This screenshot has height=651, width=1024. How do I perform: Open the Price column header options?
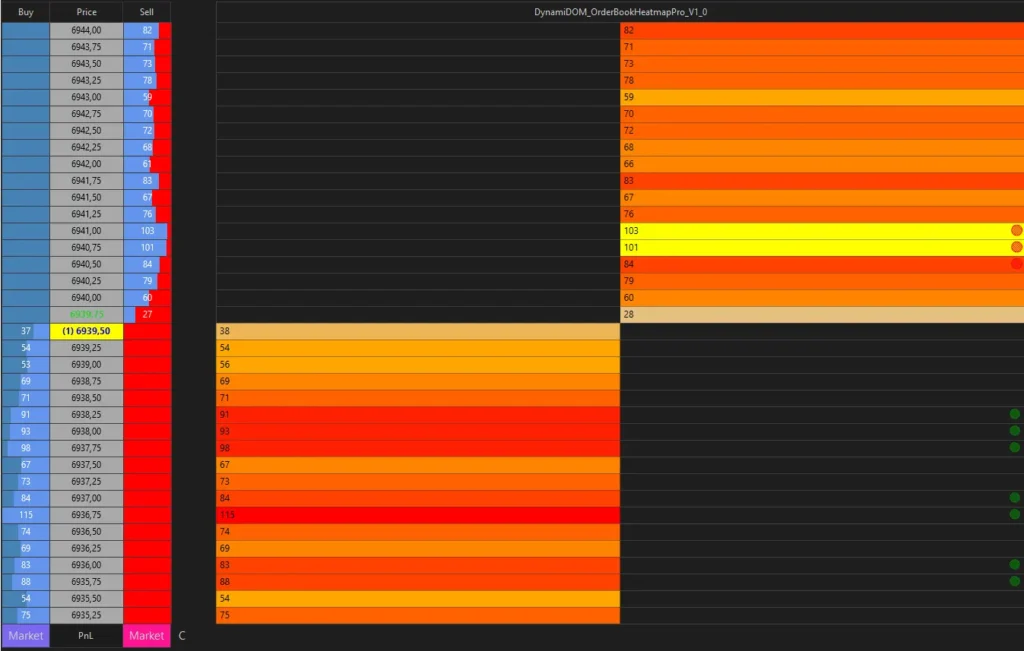coord(86,11)
